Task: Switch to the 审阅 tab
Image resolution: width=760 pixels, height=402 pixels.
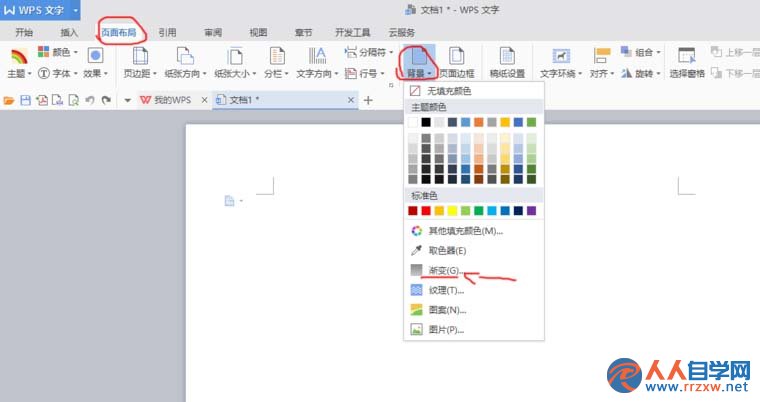Action: [213, 32]
